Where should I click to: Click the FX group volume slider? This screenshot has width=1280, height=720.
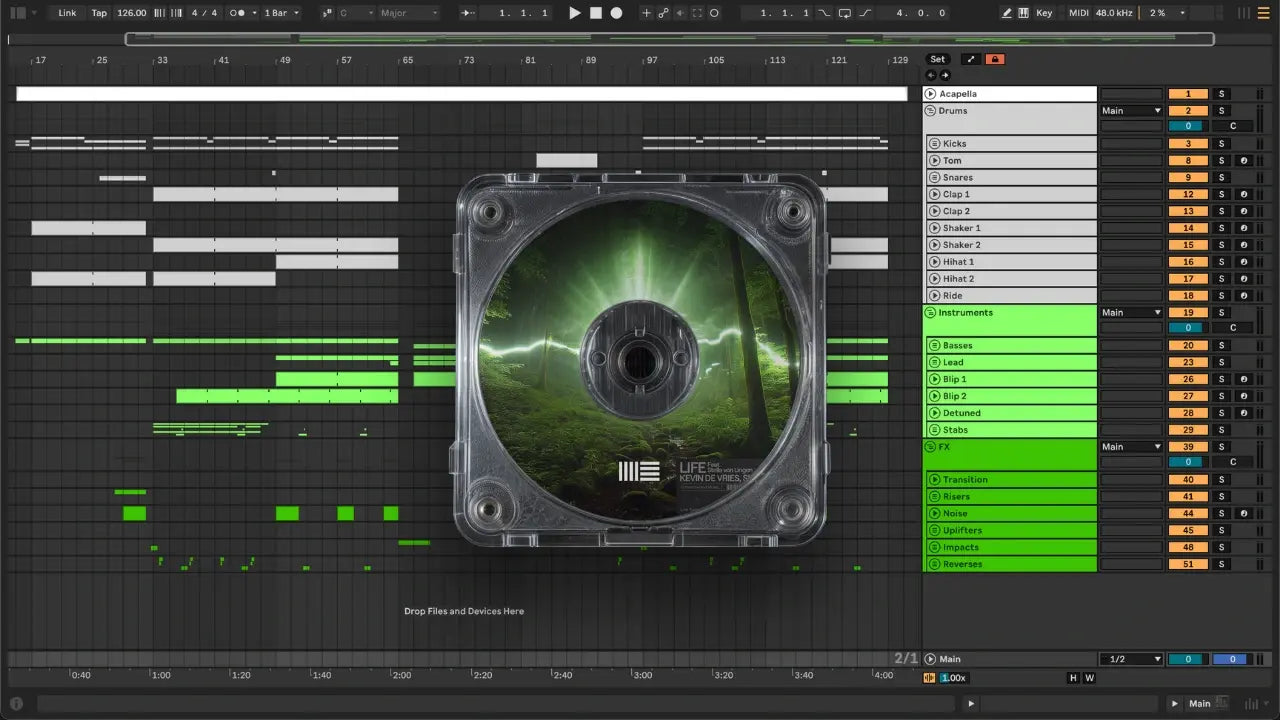pyautogui.click(x=1188, y=462)
